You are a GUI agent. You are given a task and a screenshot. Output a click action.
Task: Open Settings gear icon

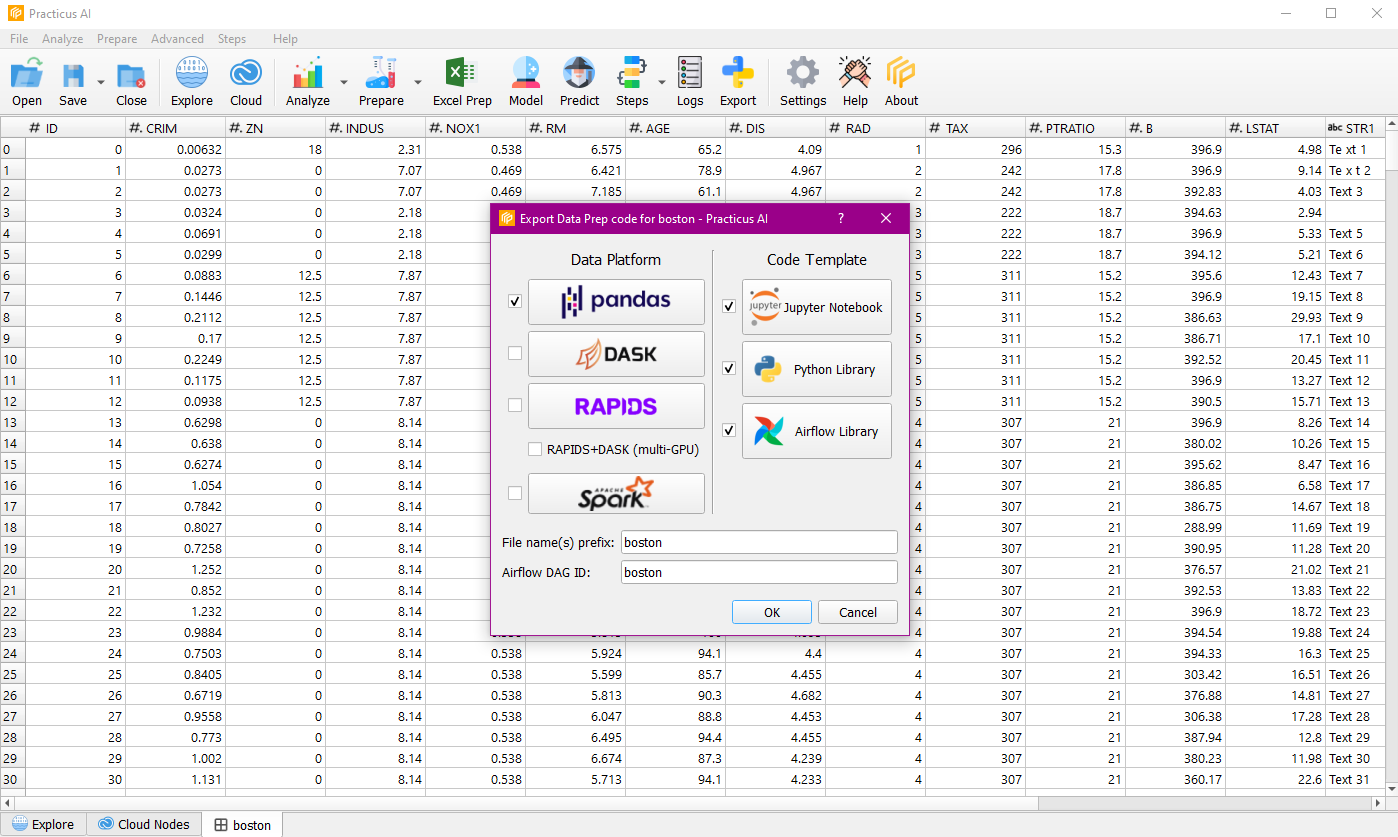tap(803, 82)
